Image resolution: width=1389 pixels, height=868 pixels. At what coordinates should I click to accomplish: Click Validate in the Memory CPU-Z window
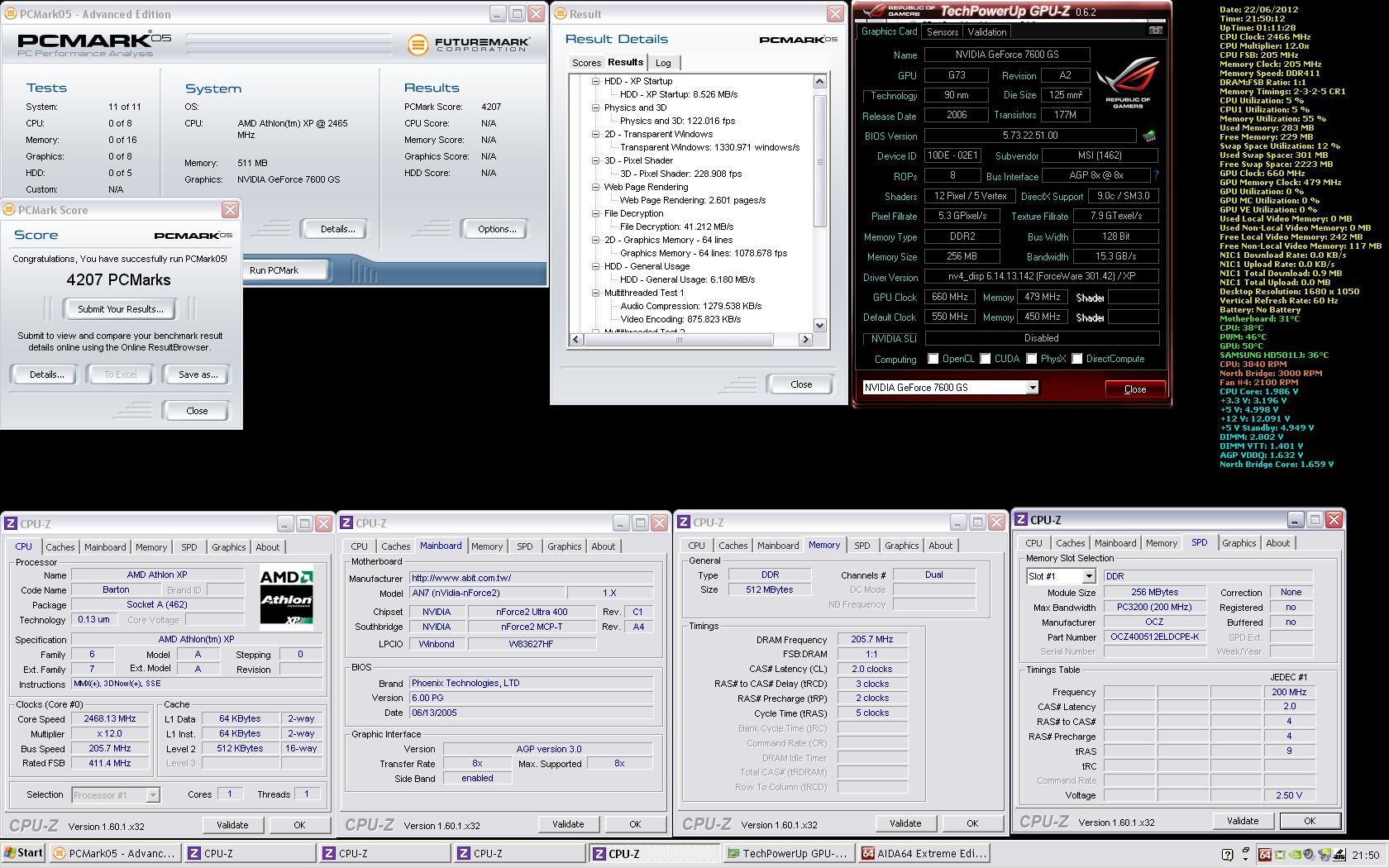point(905,823)
